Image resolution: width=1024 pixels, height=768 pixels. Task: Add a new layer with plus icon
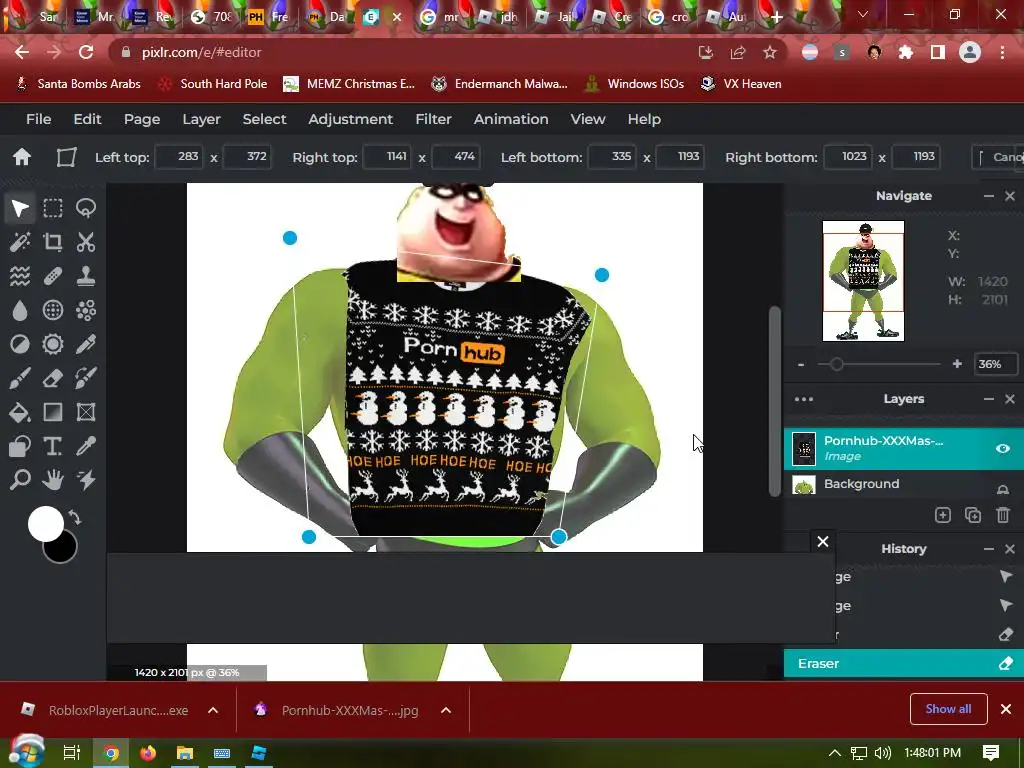(942, 515)
